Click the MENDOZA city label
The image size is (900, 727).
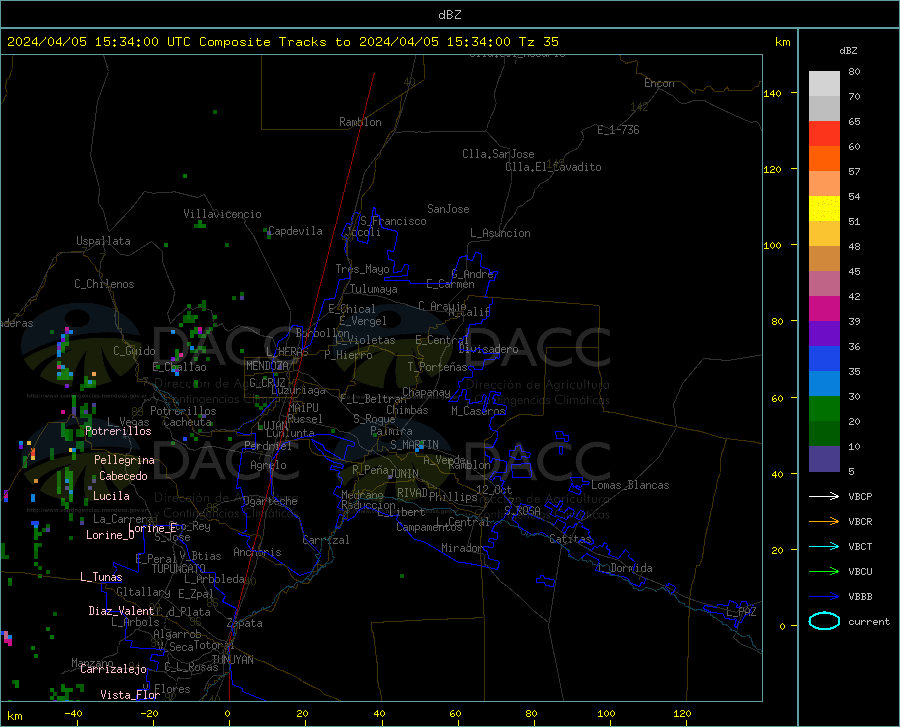click(x=267, y=366)
